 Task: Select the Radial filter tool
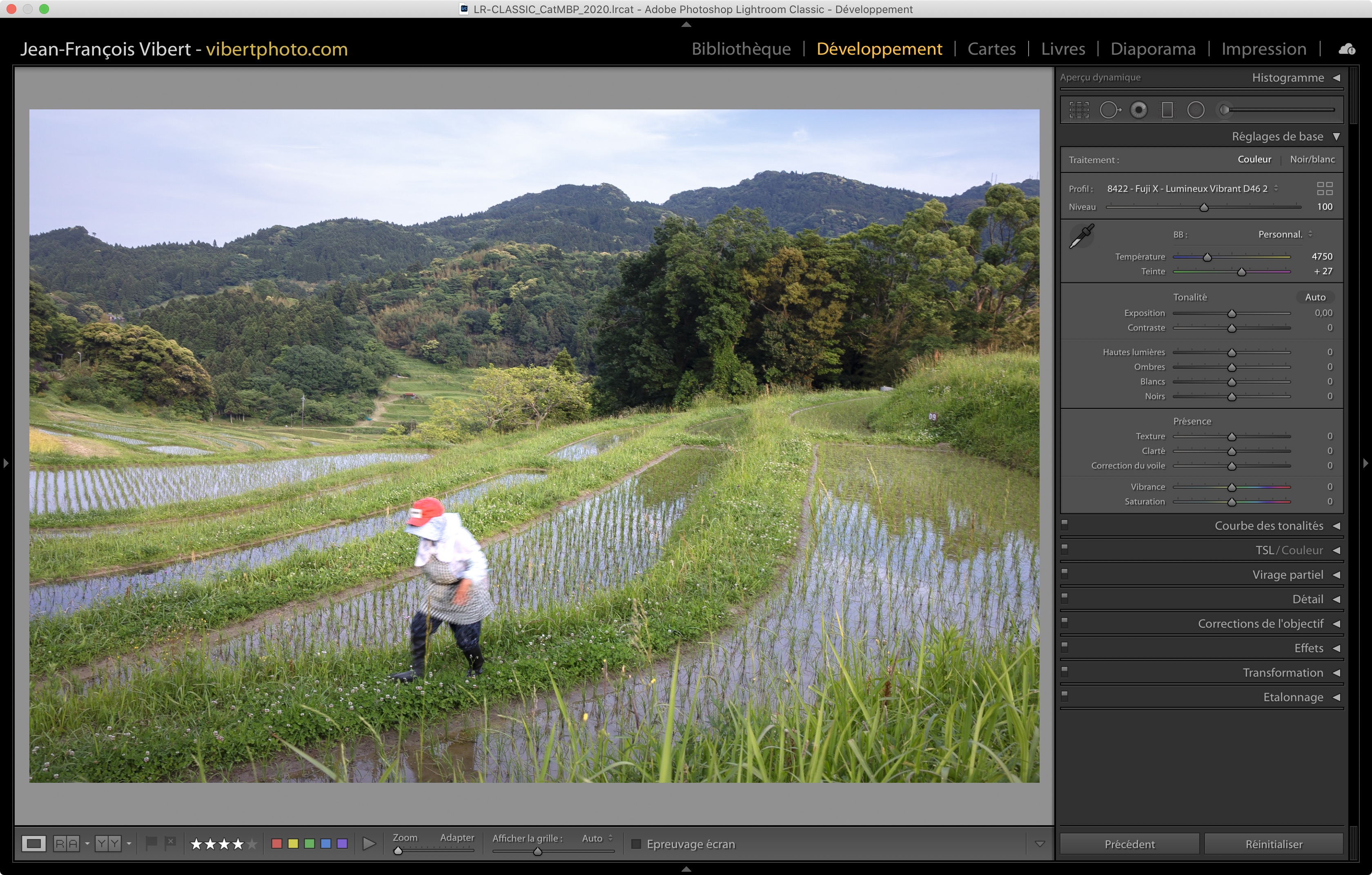click(x=1195, y=110)
